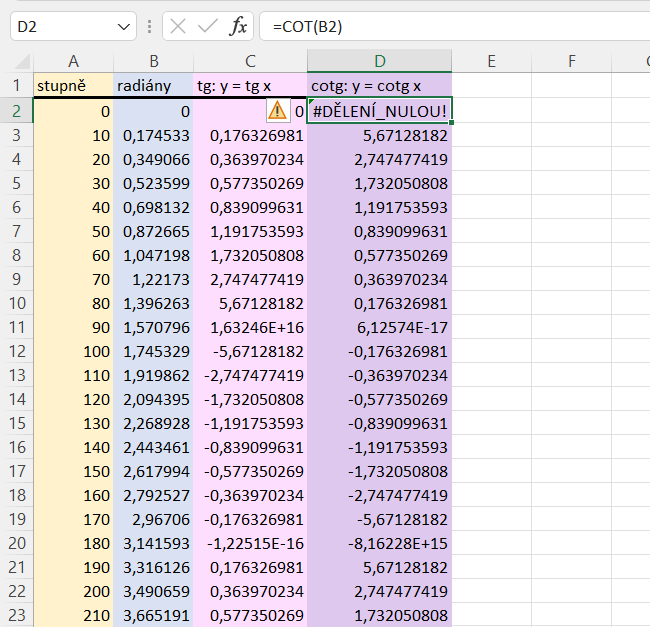Click the formula bar containing =COT(B2)
650x627 pixels.
450,27
